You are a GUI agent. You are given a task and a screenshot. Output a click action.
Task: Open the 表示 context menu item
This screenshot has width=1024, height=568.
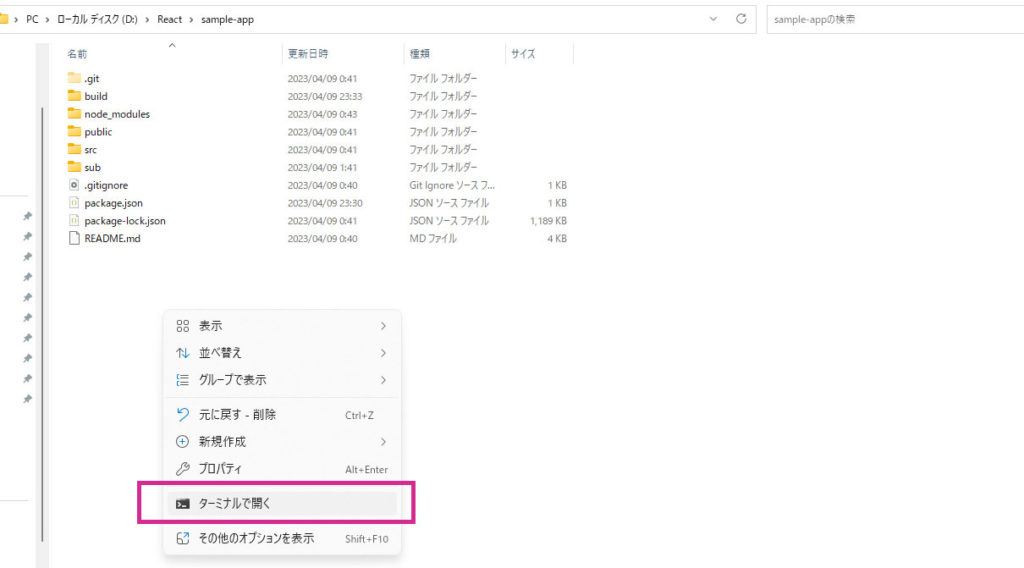tap(281, 326)
